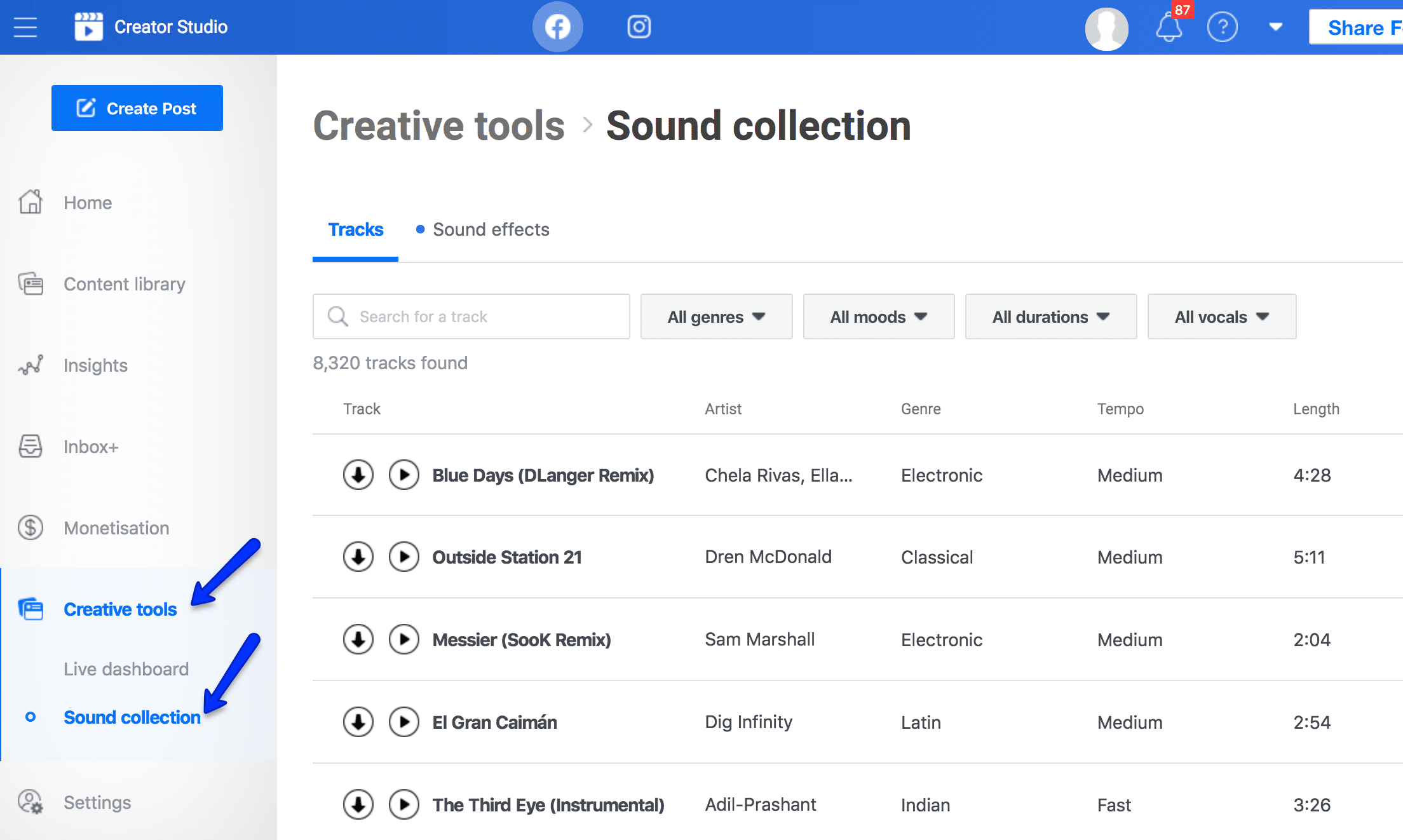Expand the All durations dropdown

(1051, 316)
